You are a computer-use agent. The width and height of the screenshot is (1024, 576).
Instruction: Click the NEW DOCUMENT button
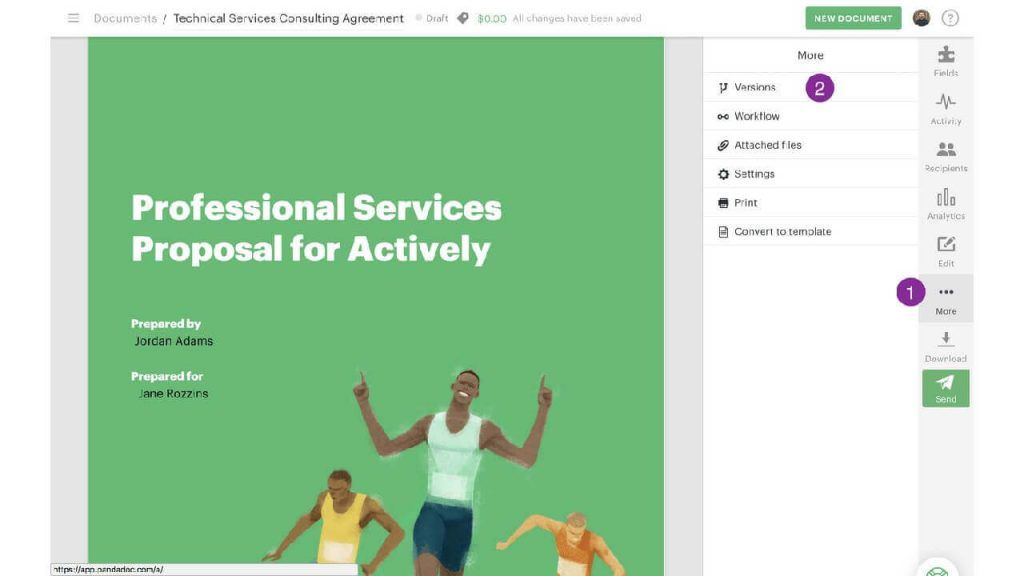[853, 18]
